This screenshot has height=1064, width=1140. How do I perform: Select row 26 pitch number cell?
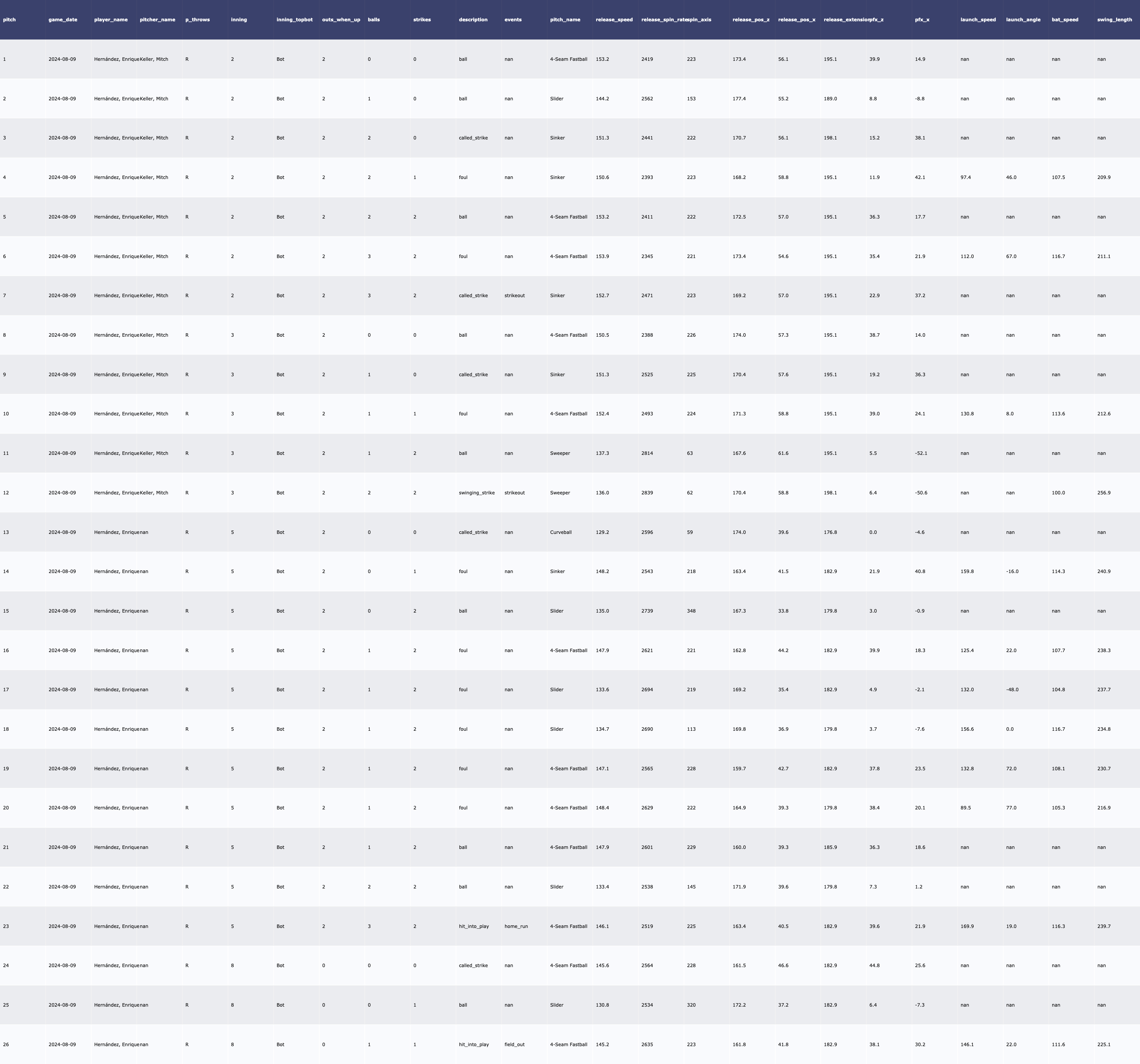coord(6,1045)
